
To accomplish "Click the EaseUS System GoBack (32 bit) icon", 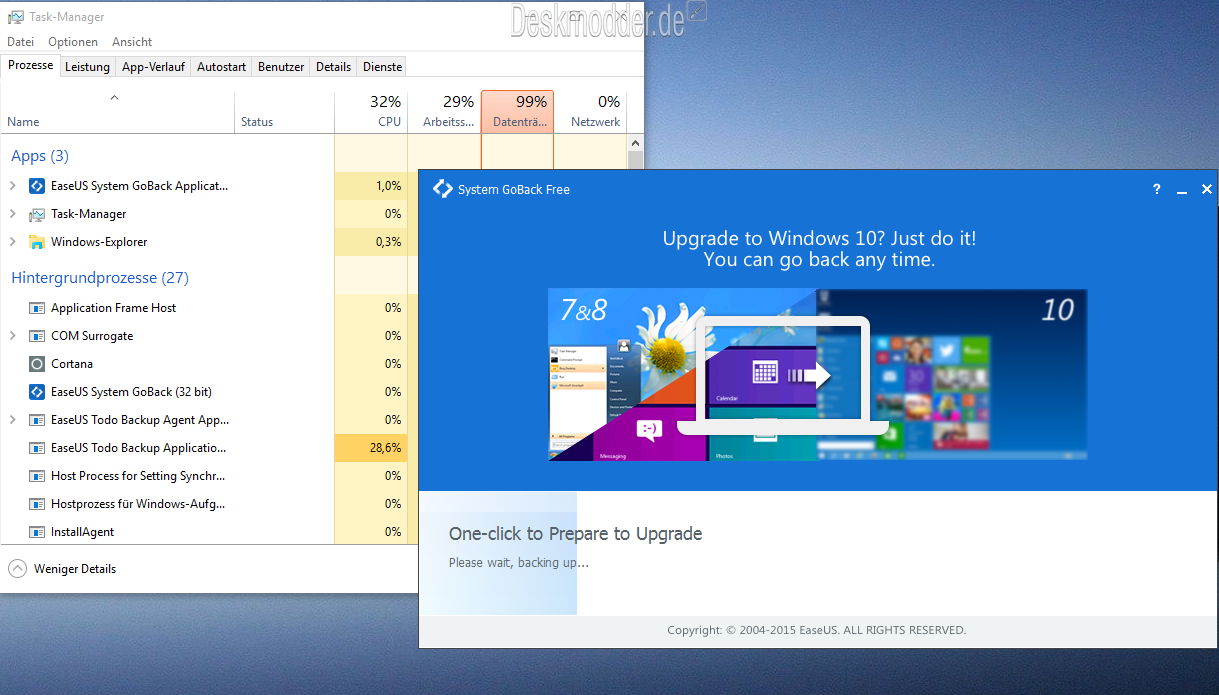I will (37, 392).
